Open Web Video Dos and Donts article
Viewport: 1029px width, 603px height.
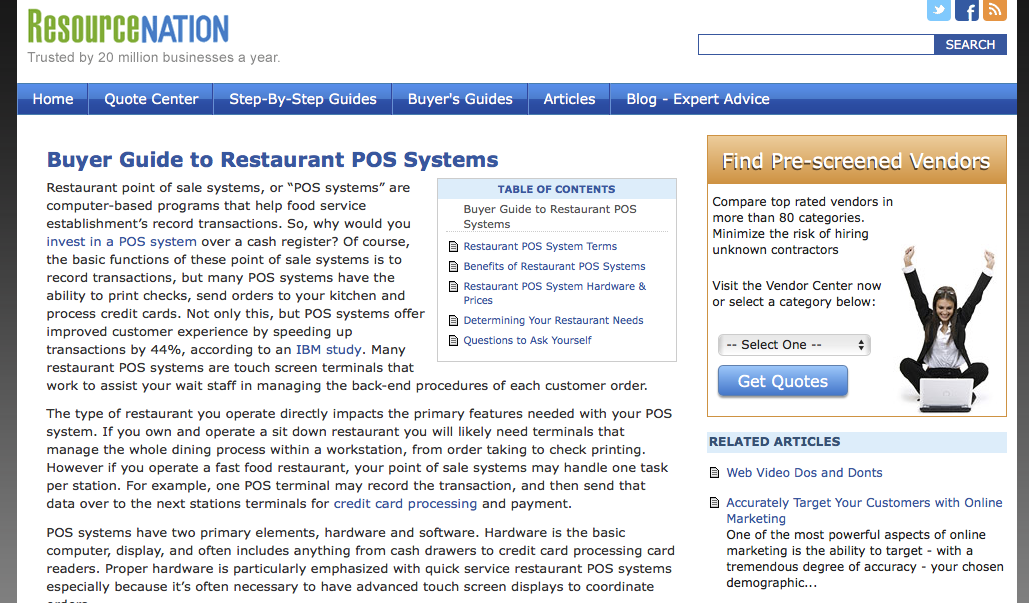coord(804,472)
